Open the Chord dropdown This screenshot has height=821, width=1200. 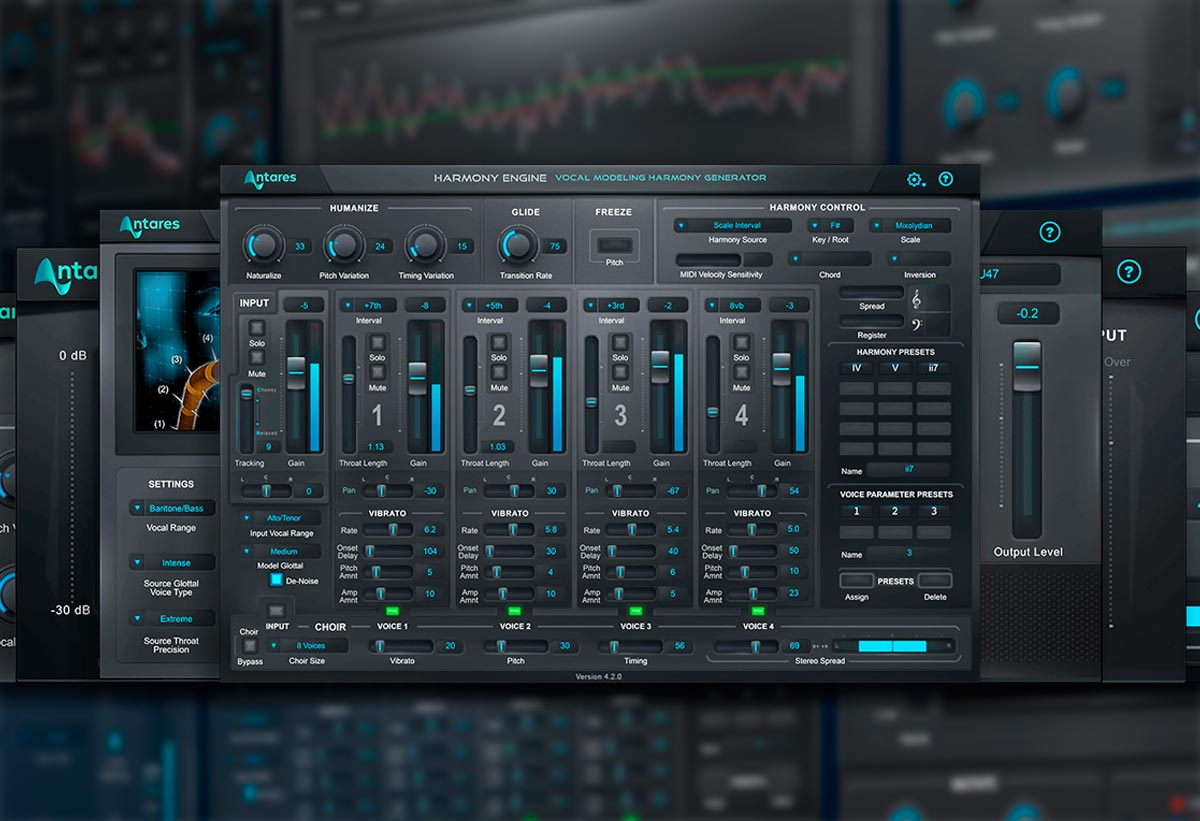pyautogui.click(x=829, y=259)
